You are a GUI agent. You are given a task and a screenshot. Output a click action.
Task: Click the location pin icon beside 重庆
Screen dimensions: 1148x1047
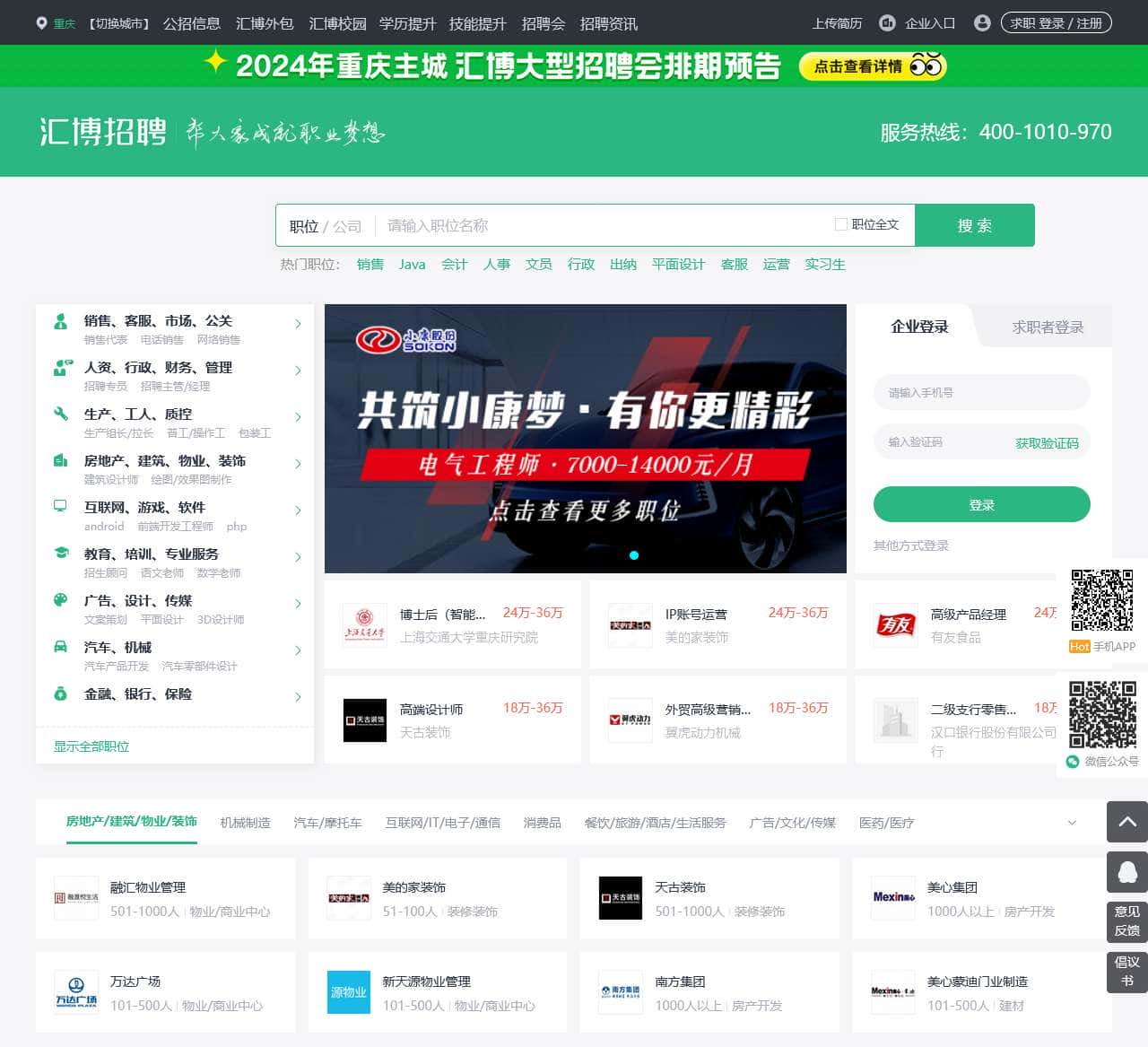[41, 23]
